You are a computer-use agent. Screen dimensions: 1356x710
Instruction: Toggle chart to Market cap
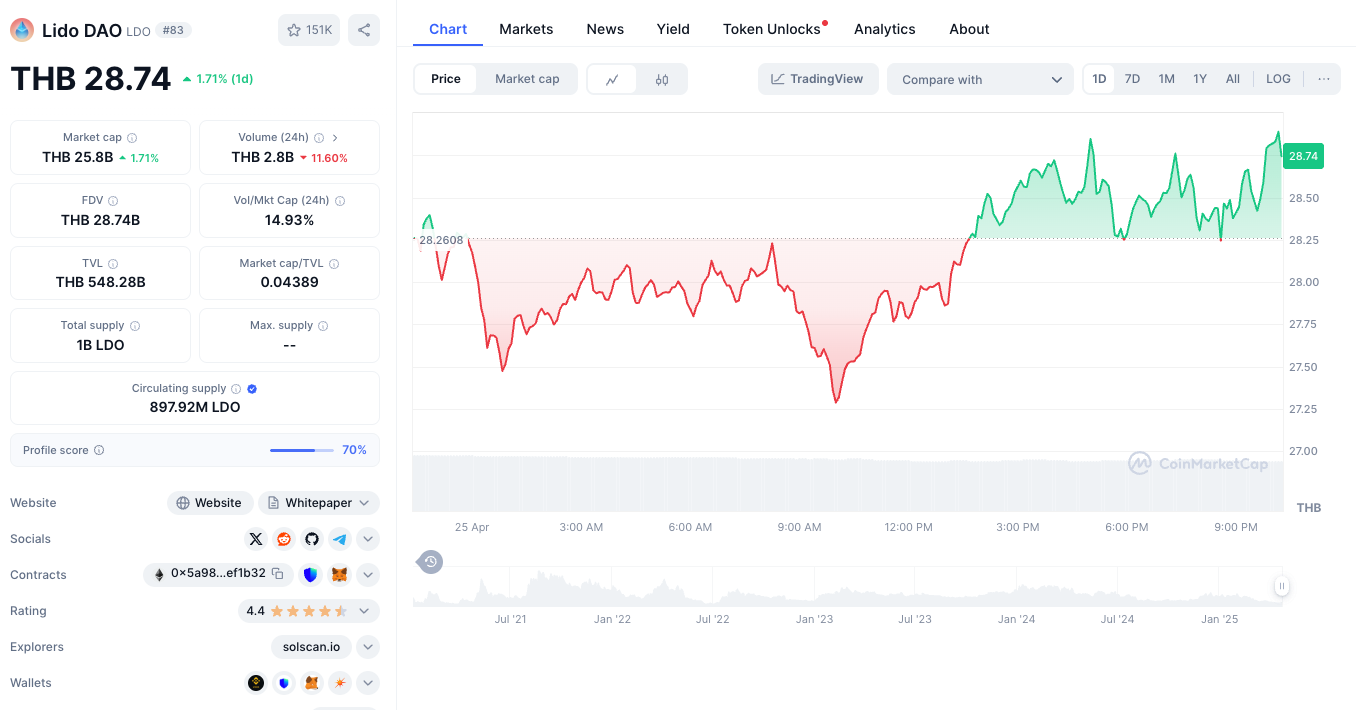coord(527,79)
